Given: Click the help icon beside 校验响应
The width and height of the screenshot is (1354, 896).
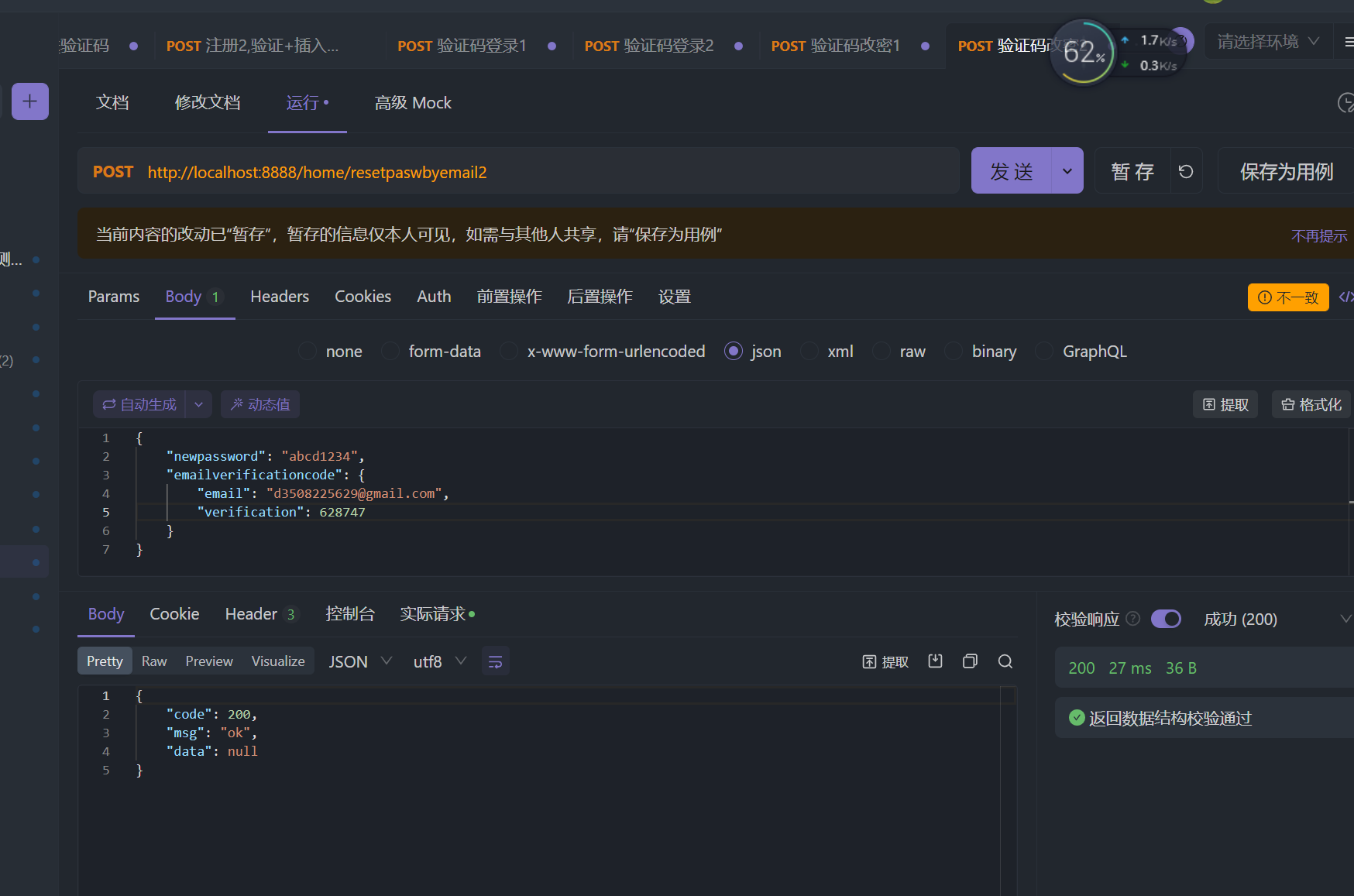Looking at the screenshot, I should tap(1133, 619).
